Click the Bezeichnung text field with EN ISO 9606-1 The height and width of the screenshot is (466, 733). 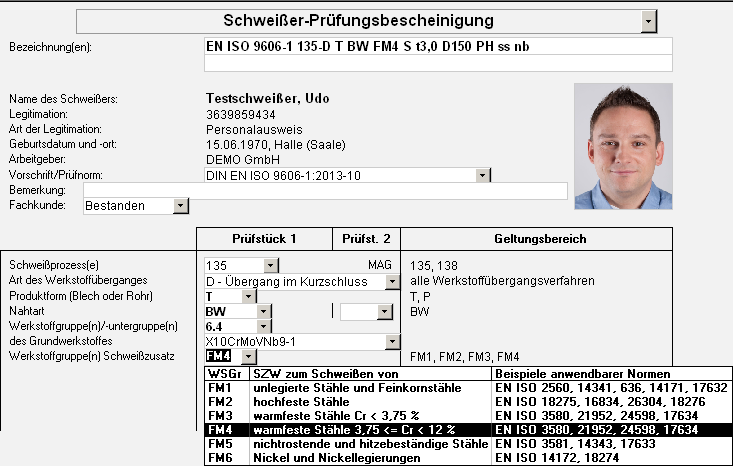[438, 46]
